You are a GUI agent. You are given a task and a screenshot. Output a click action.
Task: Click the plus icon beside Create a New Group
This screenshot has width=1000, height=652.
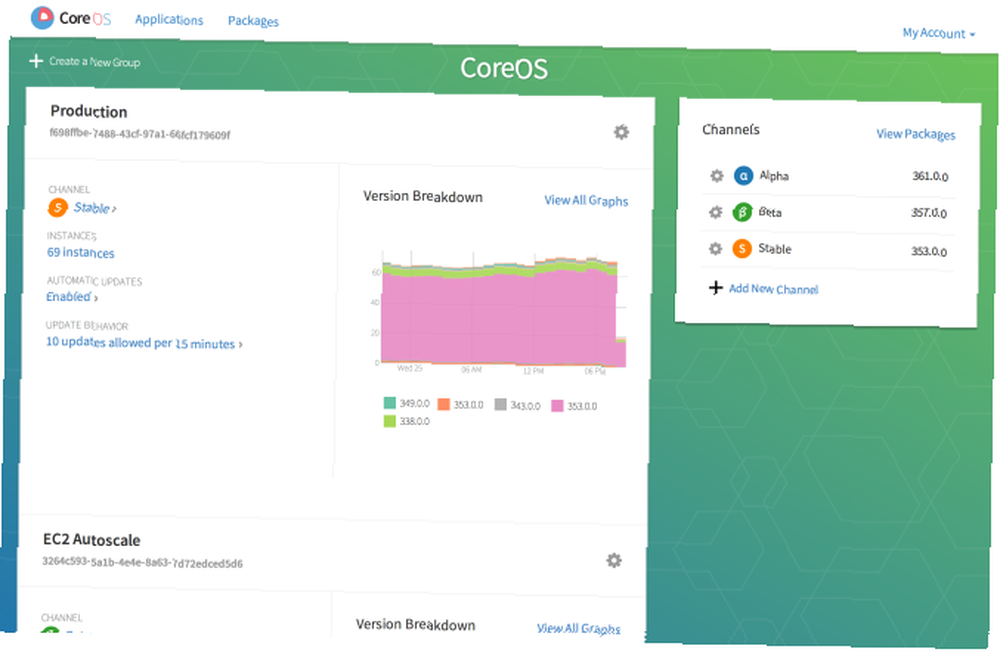pos(36,61)
